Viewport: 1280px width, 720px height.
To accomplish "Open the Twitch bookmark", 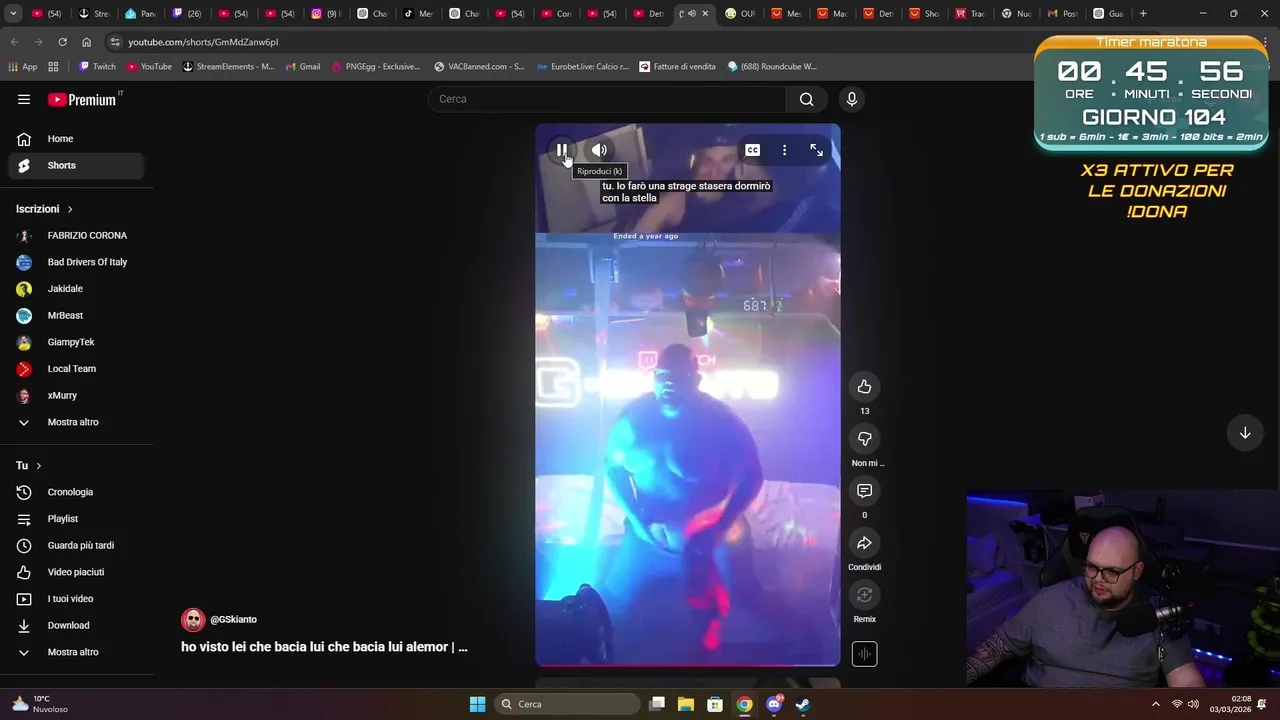I will click(x=97, y=67).
